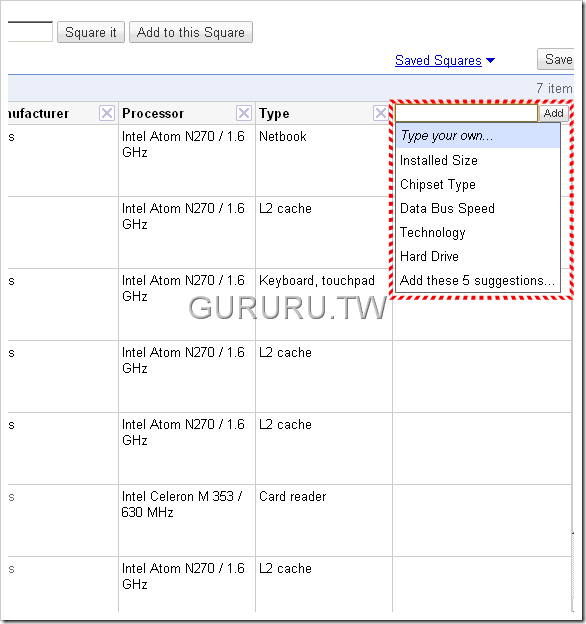Remove the Type column with its X icon
The width and height of the screenshot is (586, 624).
pos(380,113)
